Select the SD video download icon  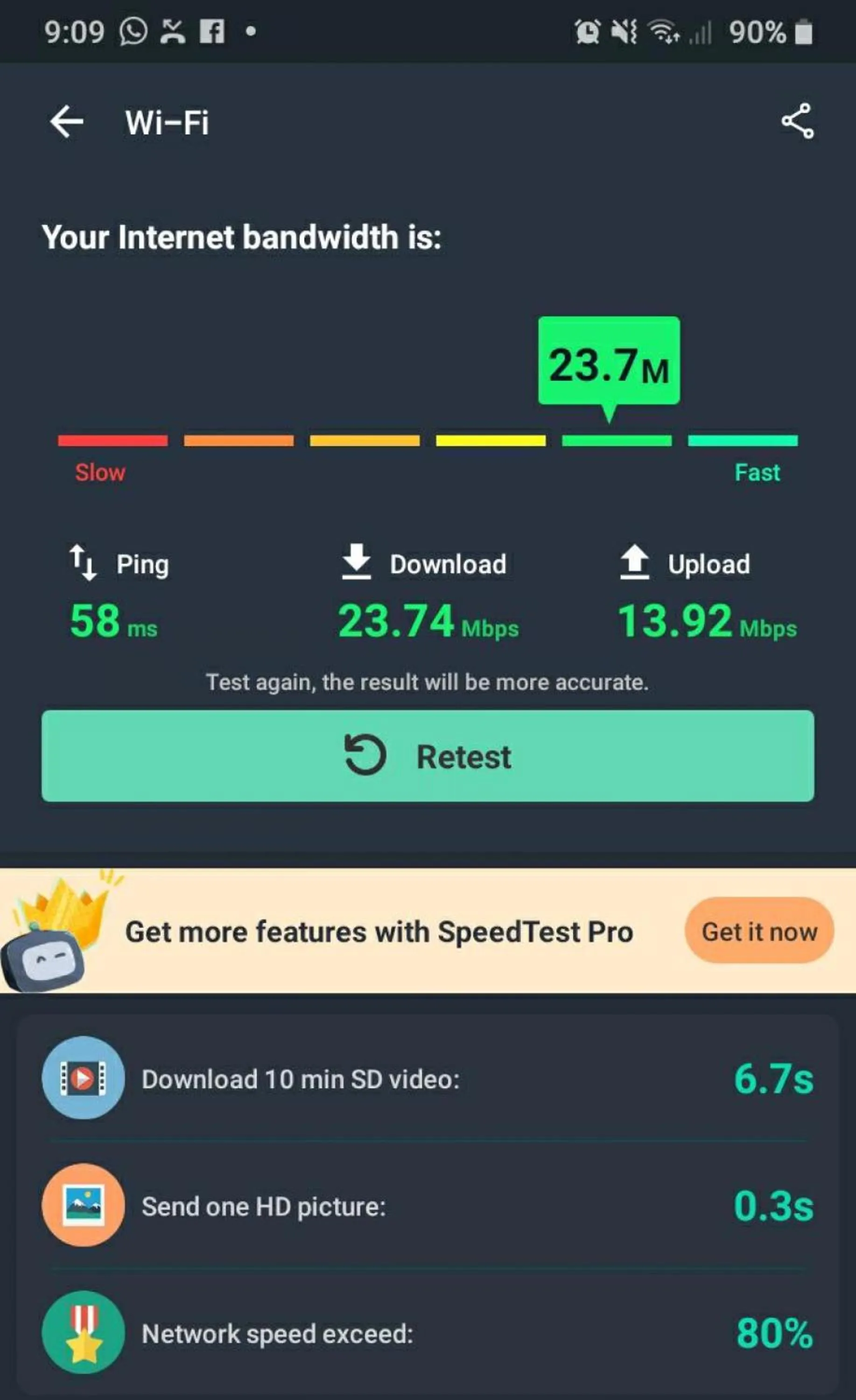click(x=83, y=1078)
